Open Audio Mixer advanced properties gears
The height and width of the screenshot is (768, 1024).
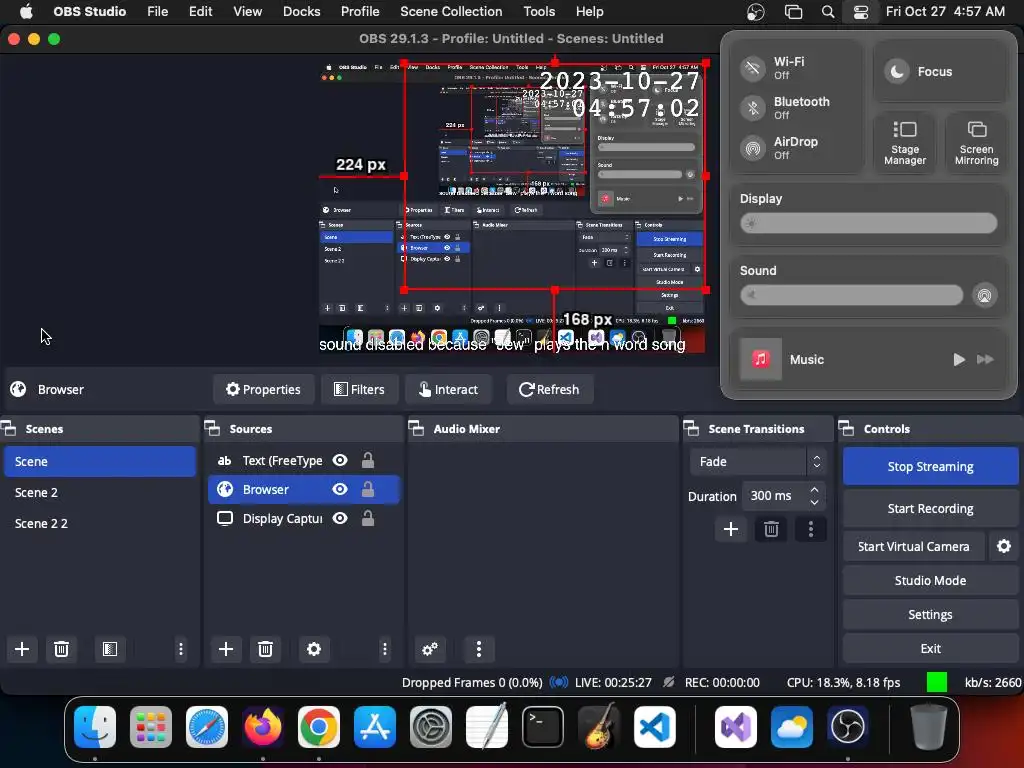click(430, 649)
